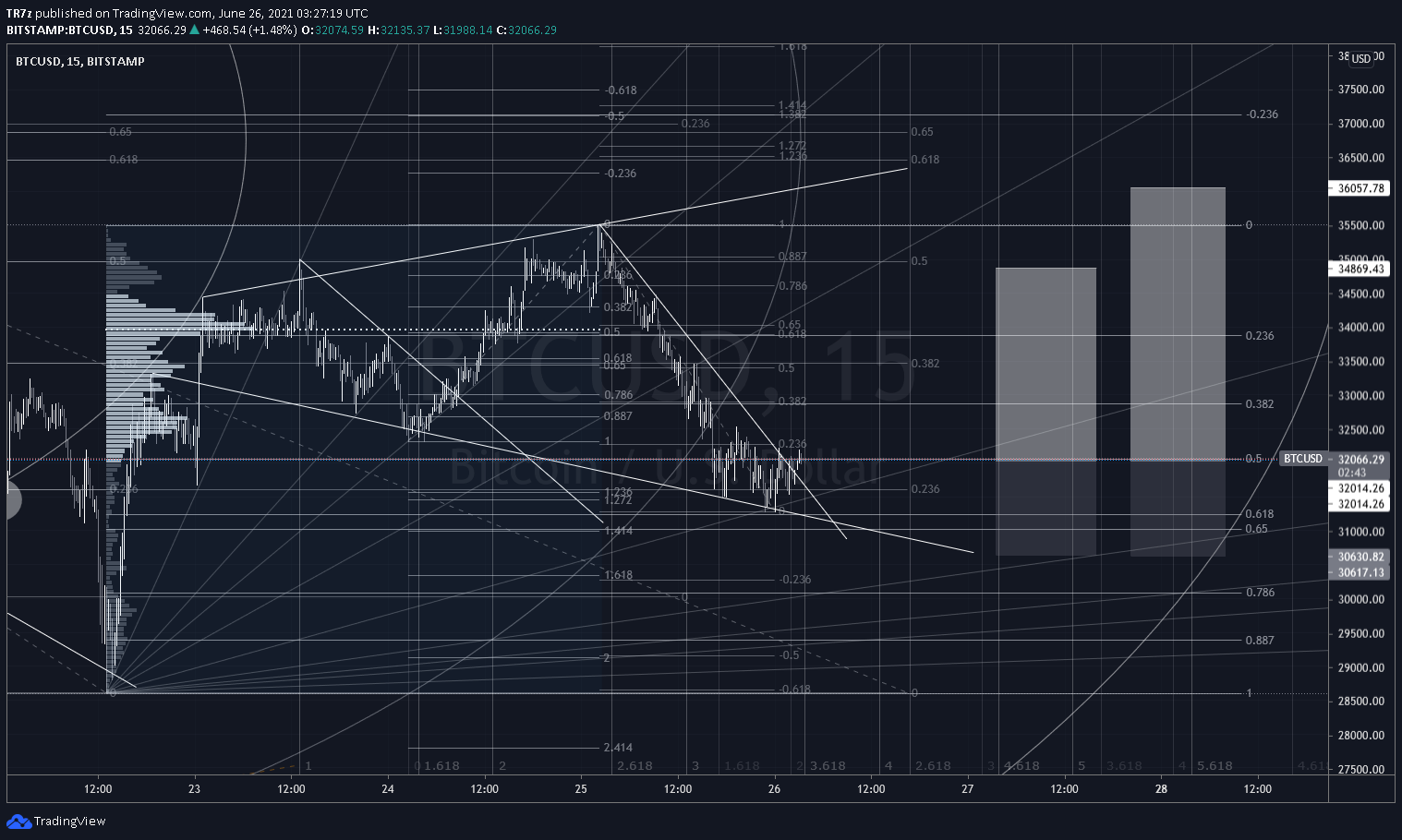Click the 33500.00 price scale tick

(x=1360, y=362)
